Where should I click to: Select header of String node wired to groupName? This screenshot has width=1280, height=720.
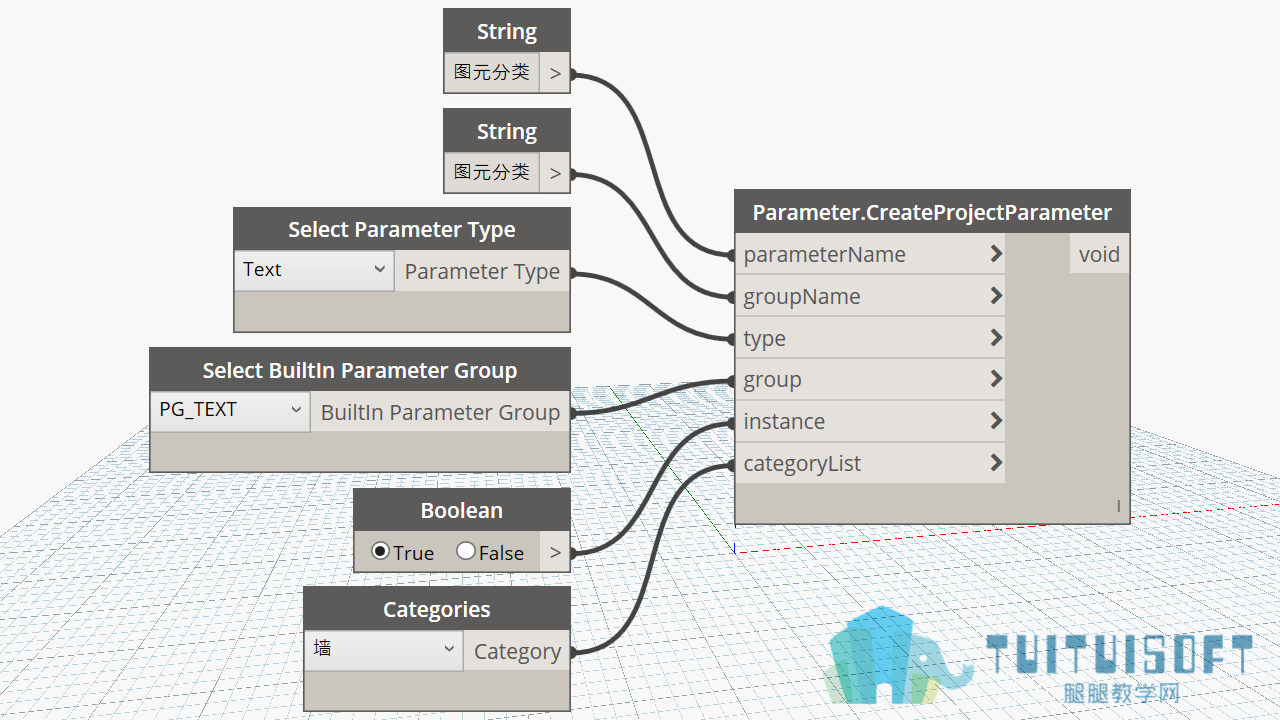[x=507, y=131]
